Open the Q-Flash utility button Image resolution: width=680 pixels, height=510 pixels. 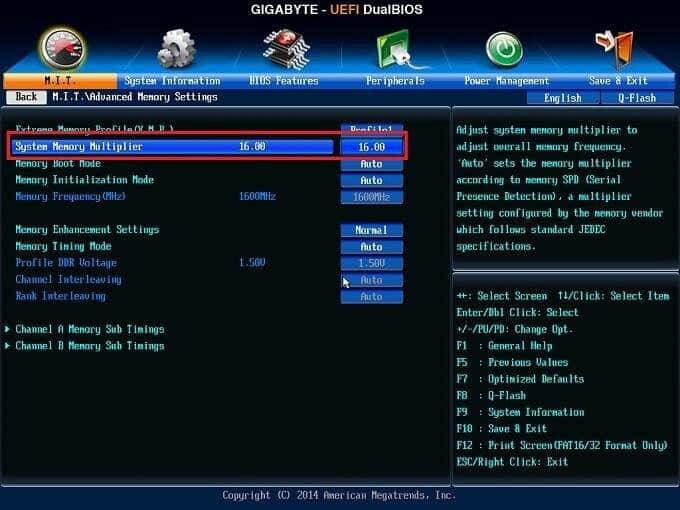tap(636, 98)
